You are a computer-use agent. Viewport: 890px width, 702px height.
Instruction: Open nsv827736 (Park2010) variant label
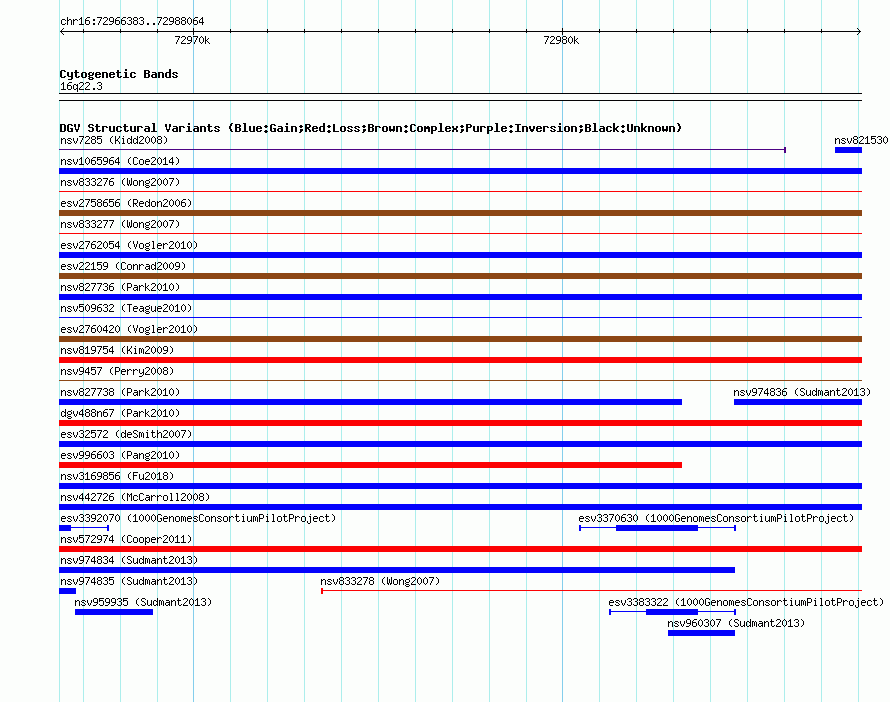point(120,287)
